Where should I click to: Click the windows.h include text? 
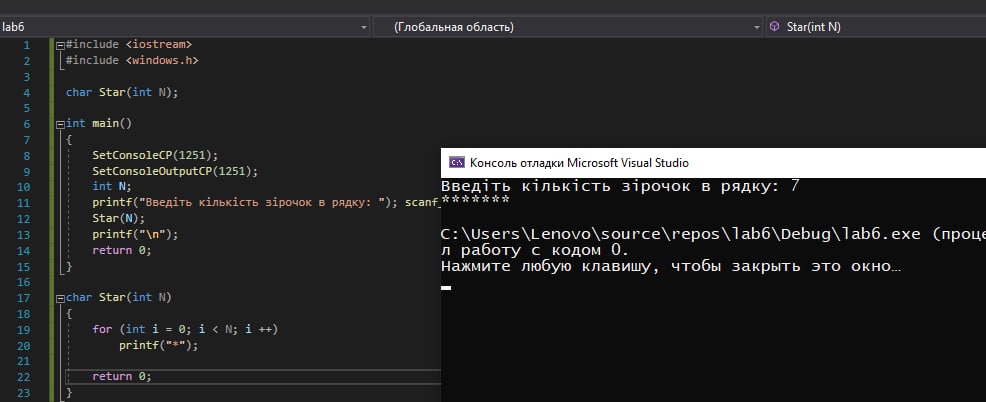click(x=163, y=61)
